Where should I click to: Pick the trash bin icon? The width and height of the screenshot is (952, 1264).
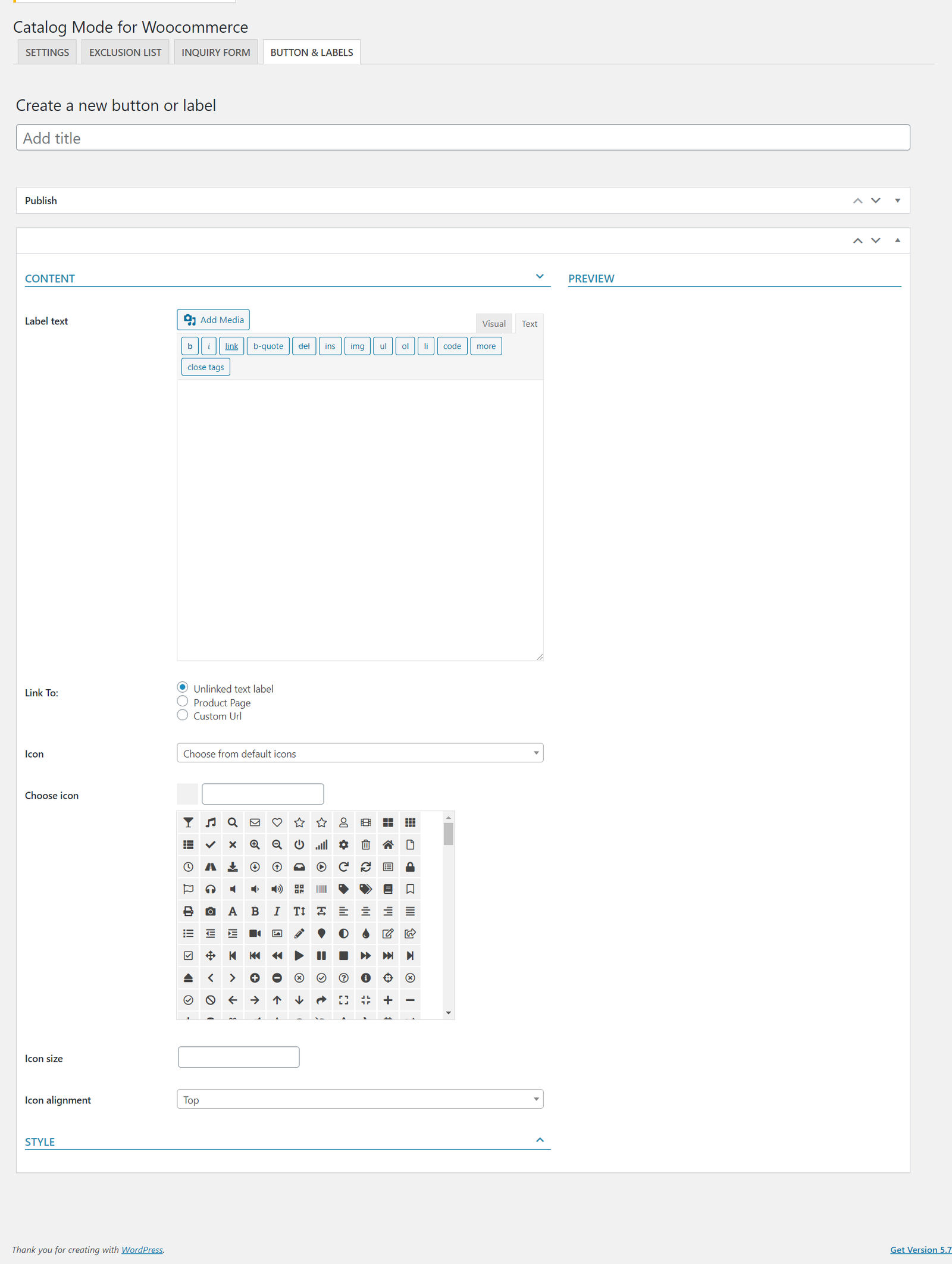click(366, 844)
